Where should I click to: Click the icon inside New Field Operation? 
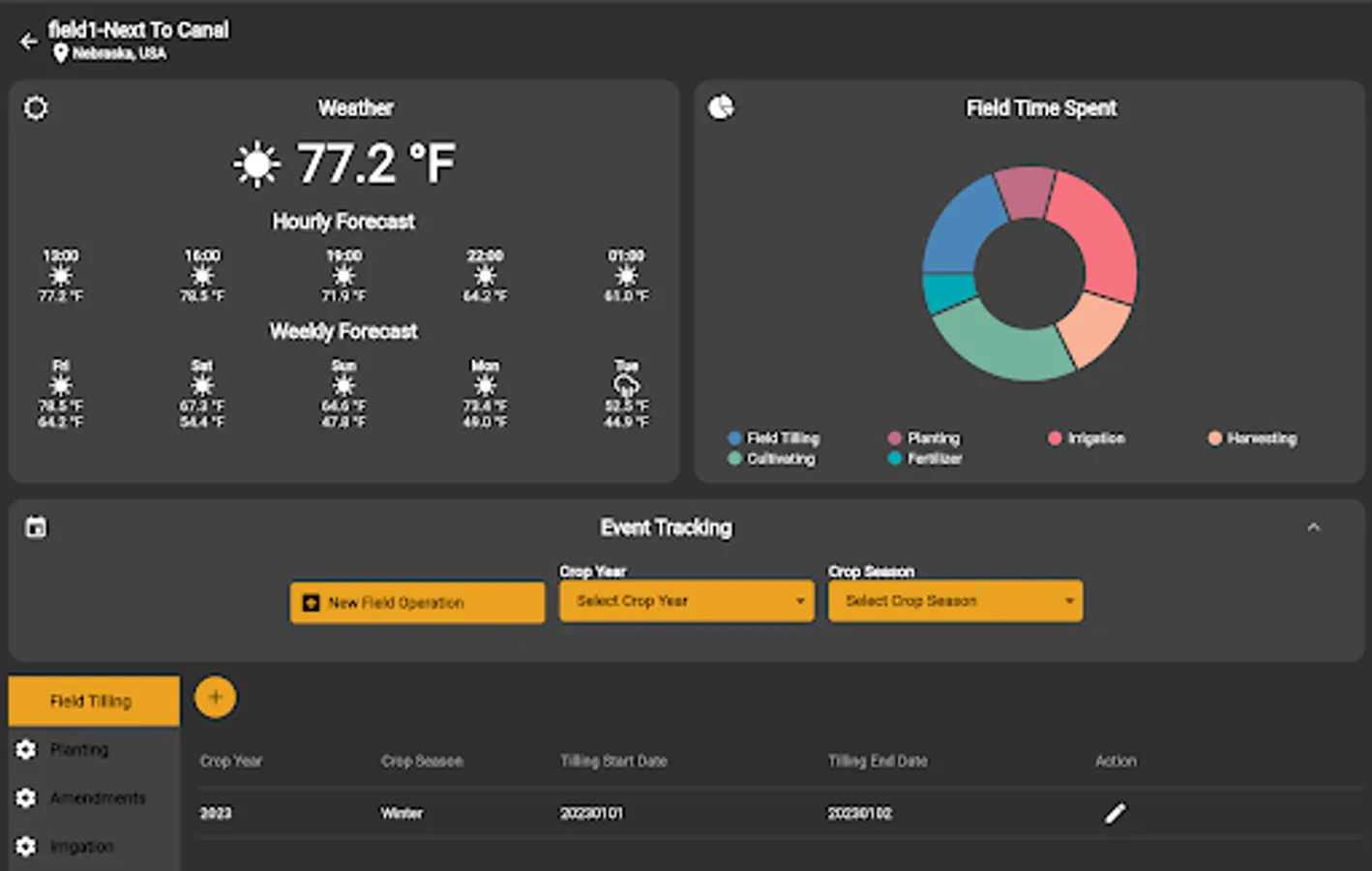tap(311, 603)
